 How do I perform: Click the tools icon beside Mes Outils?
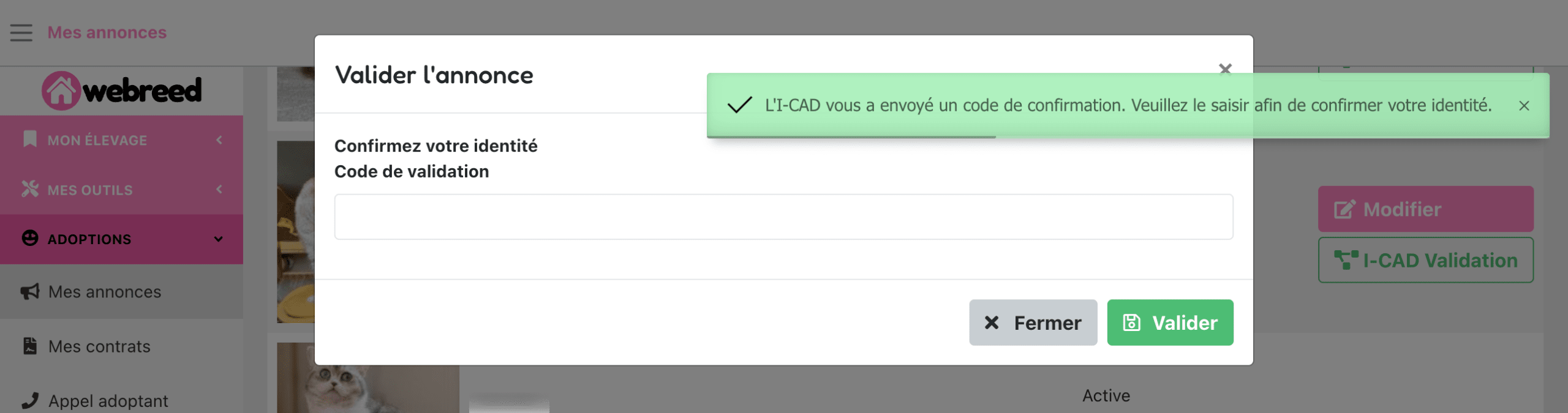[x=29, y=189]
